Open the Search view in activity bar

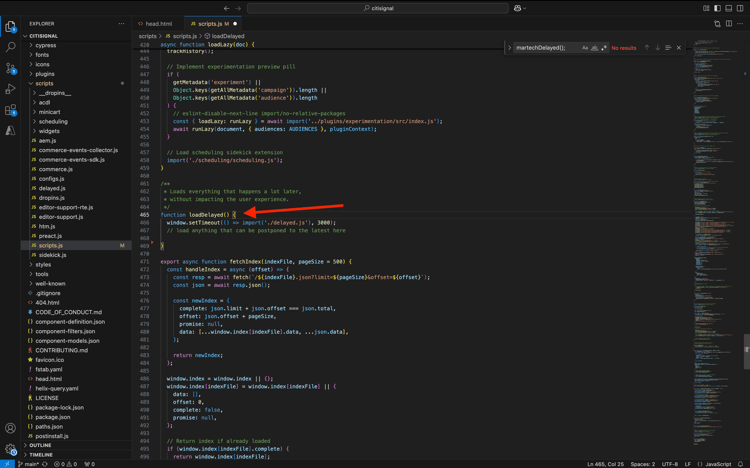point(11,47)
